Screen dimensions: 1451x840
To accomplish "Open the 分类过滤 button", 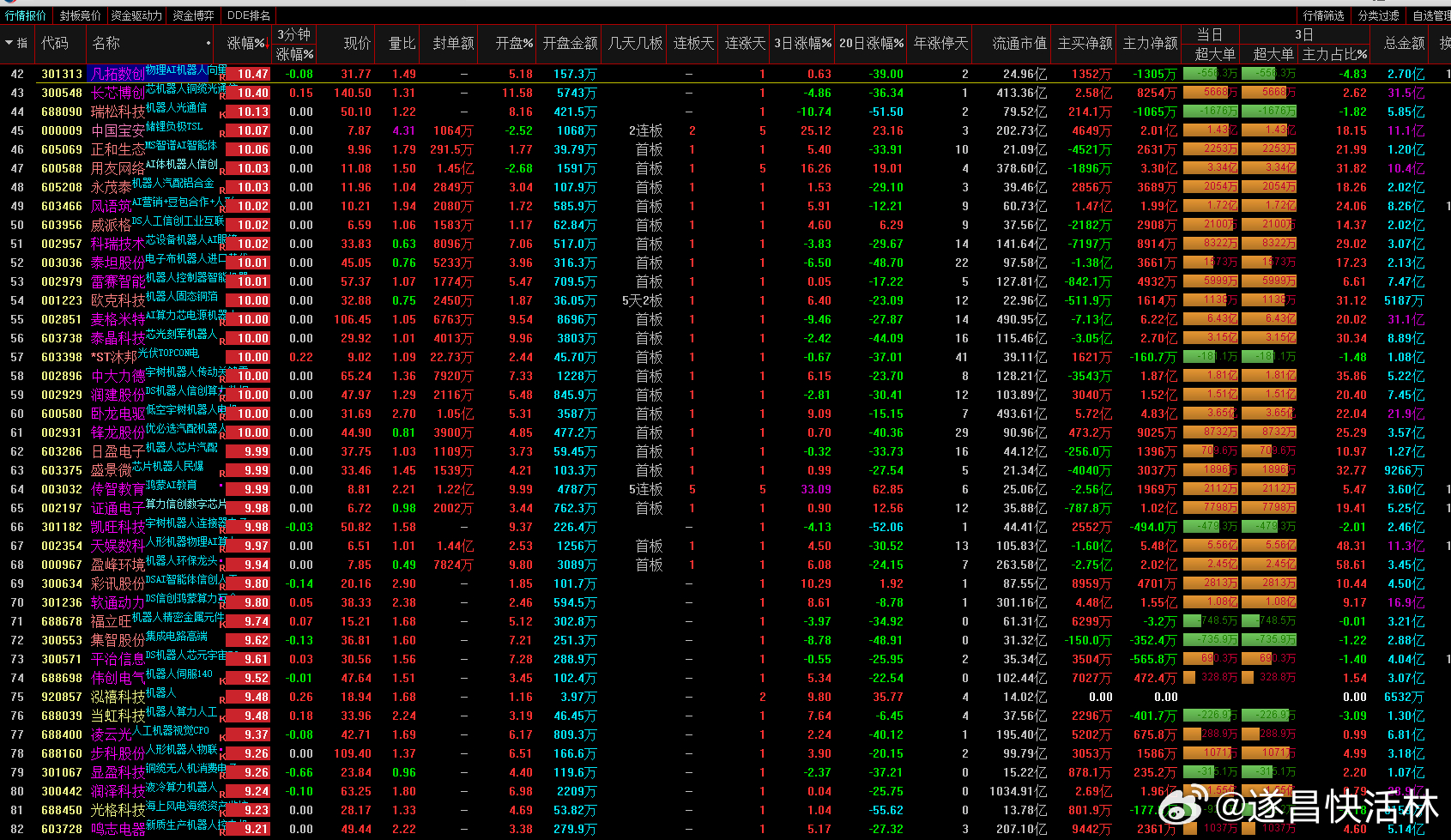I will (1379, 15).
